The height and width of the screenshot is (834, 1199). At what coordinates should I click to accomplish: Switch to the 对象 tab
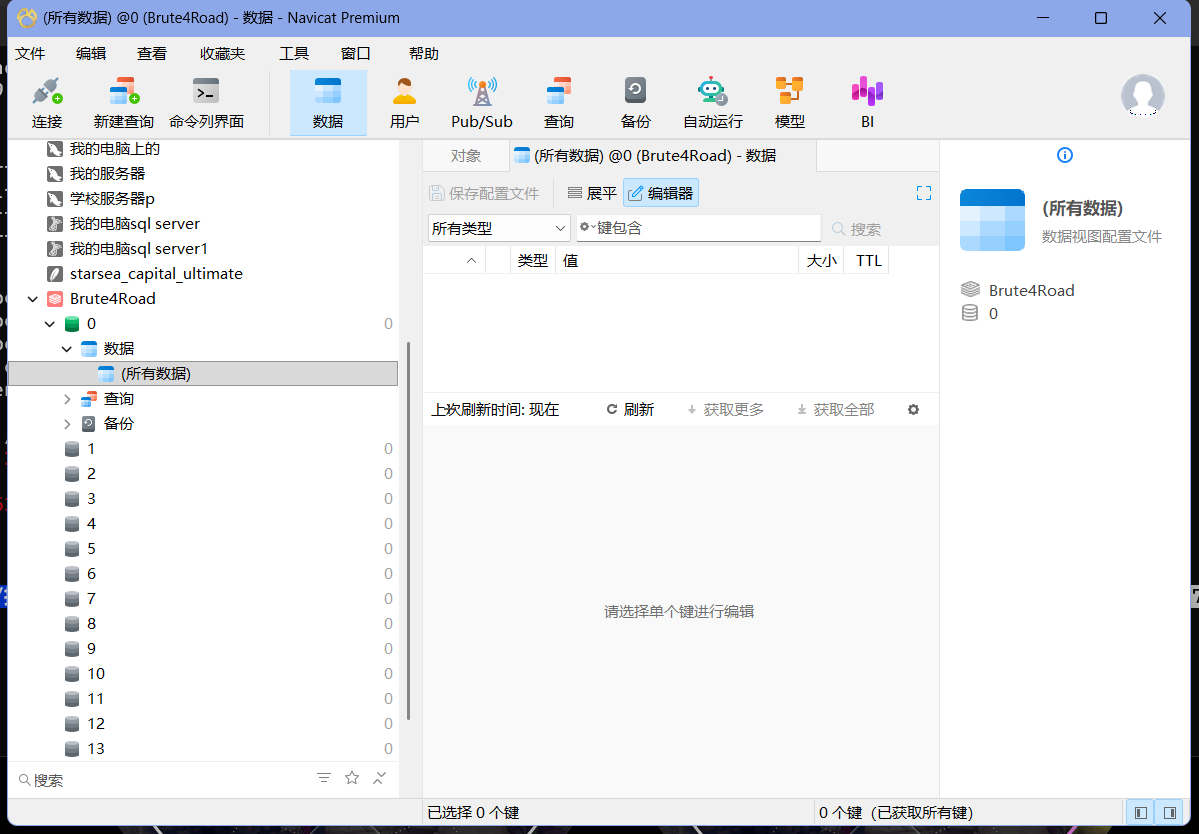[x=466, y=156]
